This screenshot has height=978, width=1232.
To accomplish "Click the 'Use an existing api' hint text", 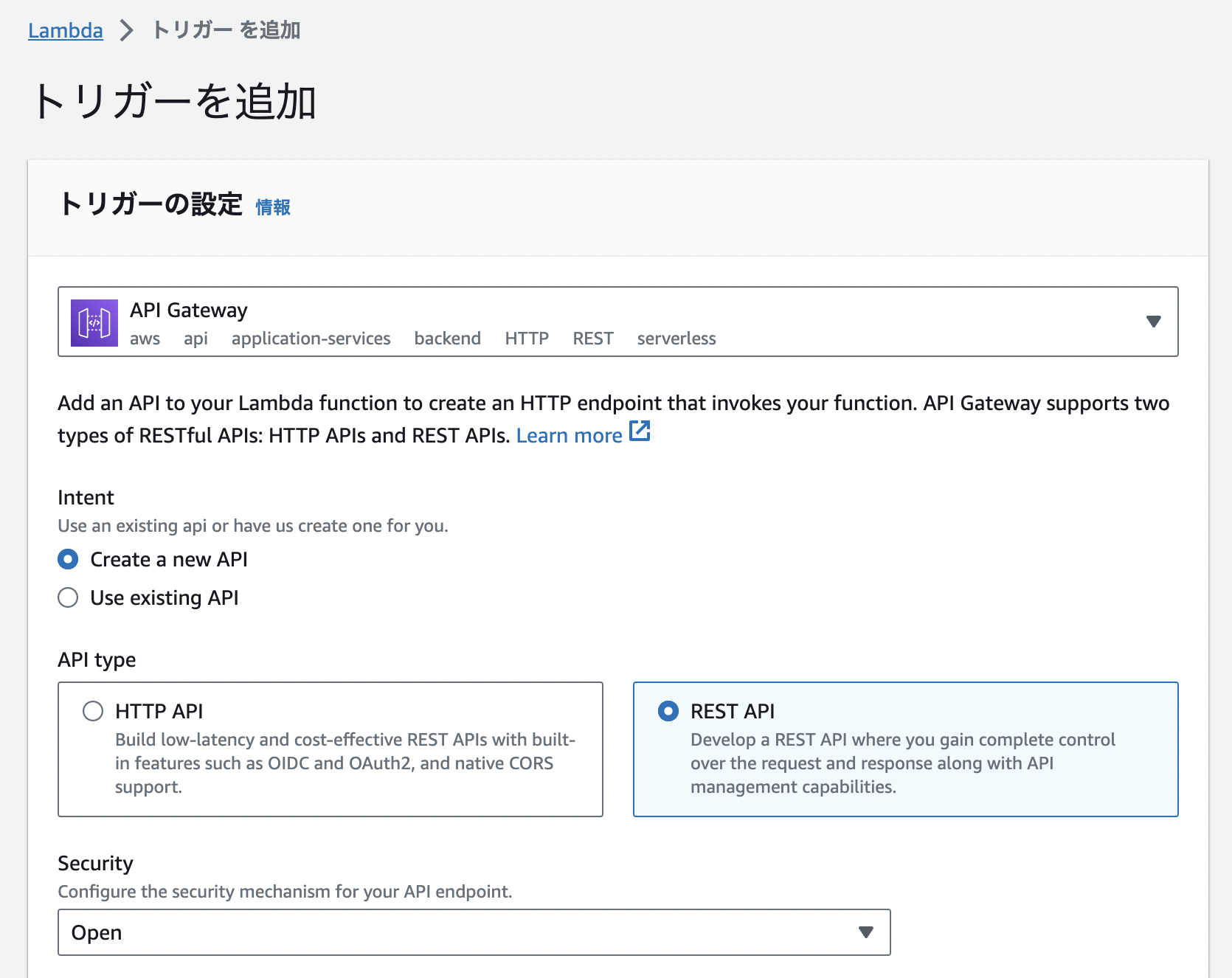I will coord(253,526).
